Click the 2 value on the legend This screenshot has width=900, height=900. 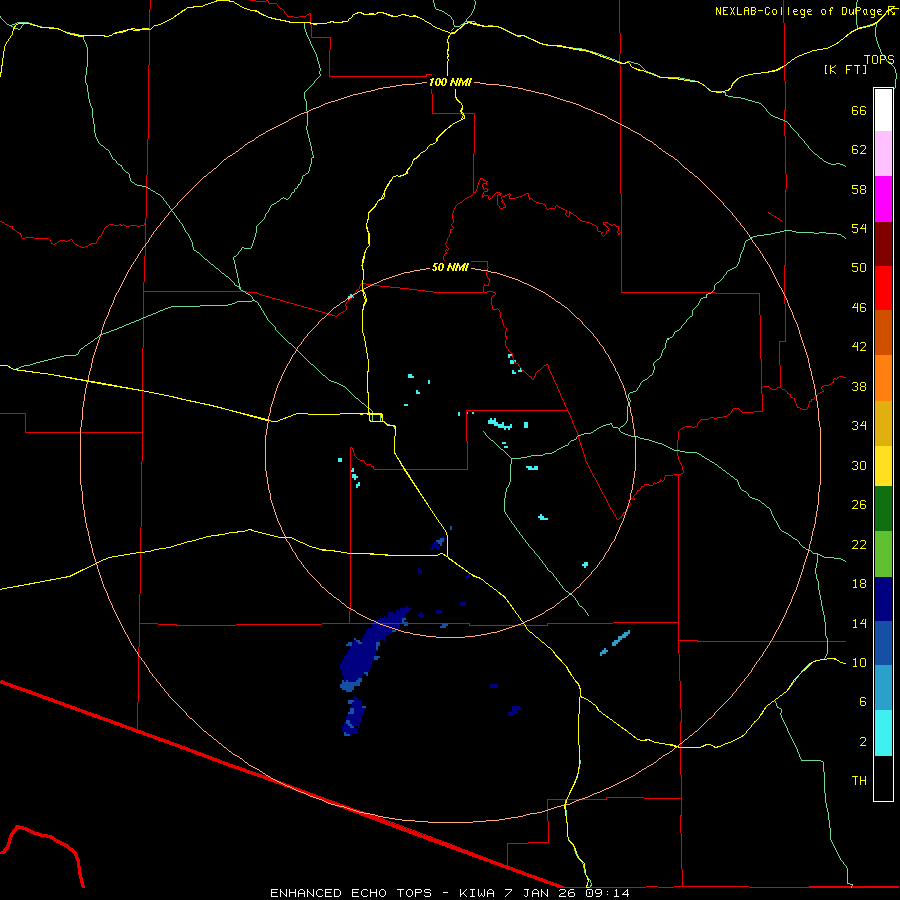[x=863, y=742]
